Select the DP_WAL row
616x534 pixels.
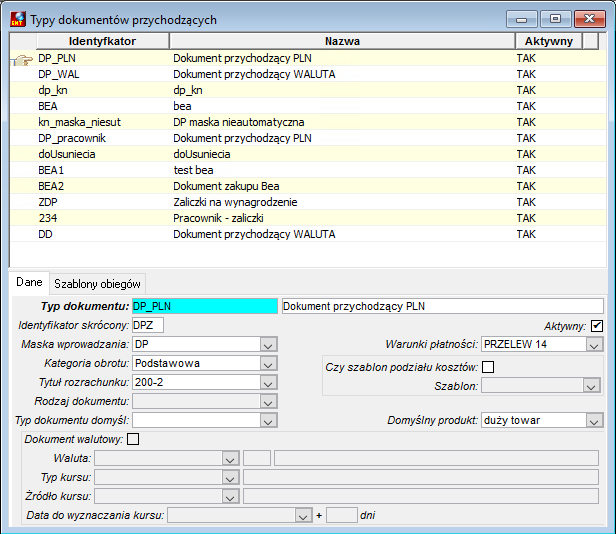click(x=308, y=74)
